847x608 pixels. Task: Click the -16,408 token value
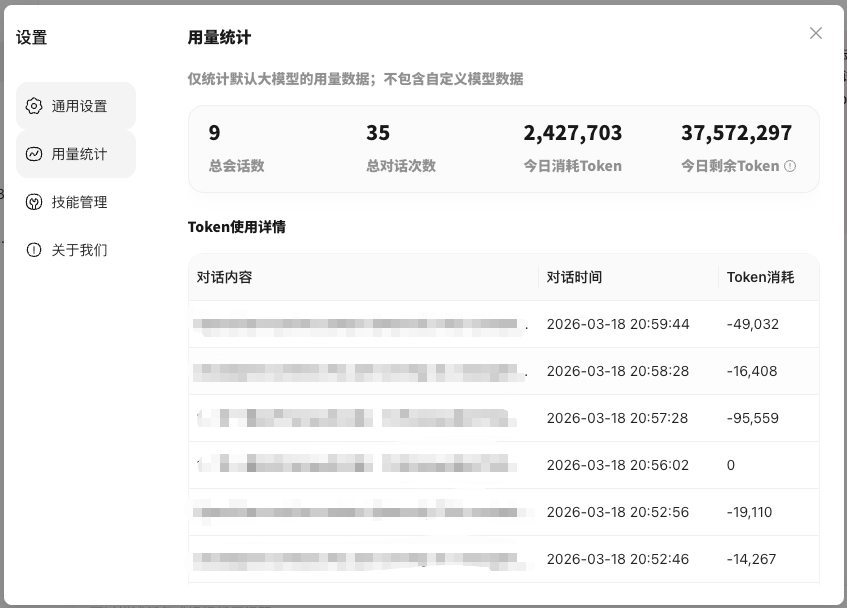pyautogui.click(x=752, y=371)
